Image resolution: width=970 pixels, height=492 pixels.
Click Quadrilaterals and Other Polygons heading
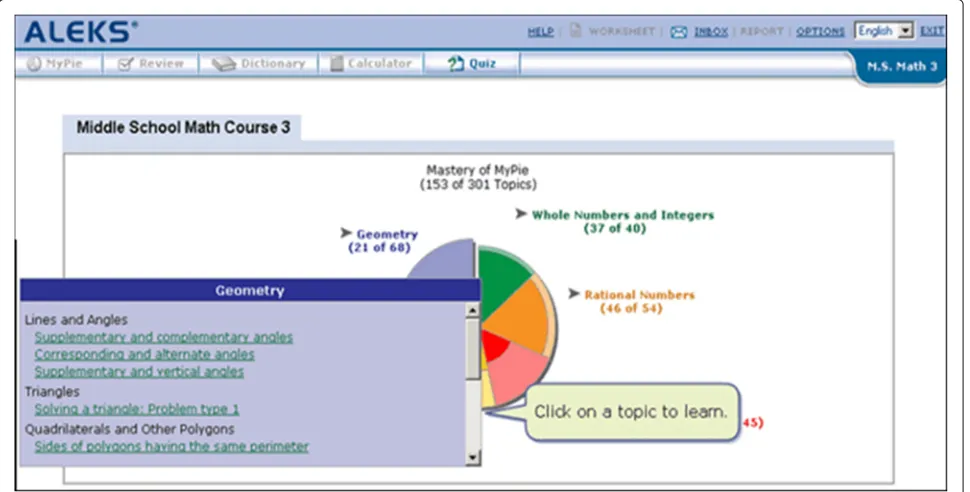click(129, 429)
